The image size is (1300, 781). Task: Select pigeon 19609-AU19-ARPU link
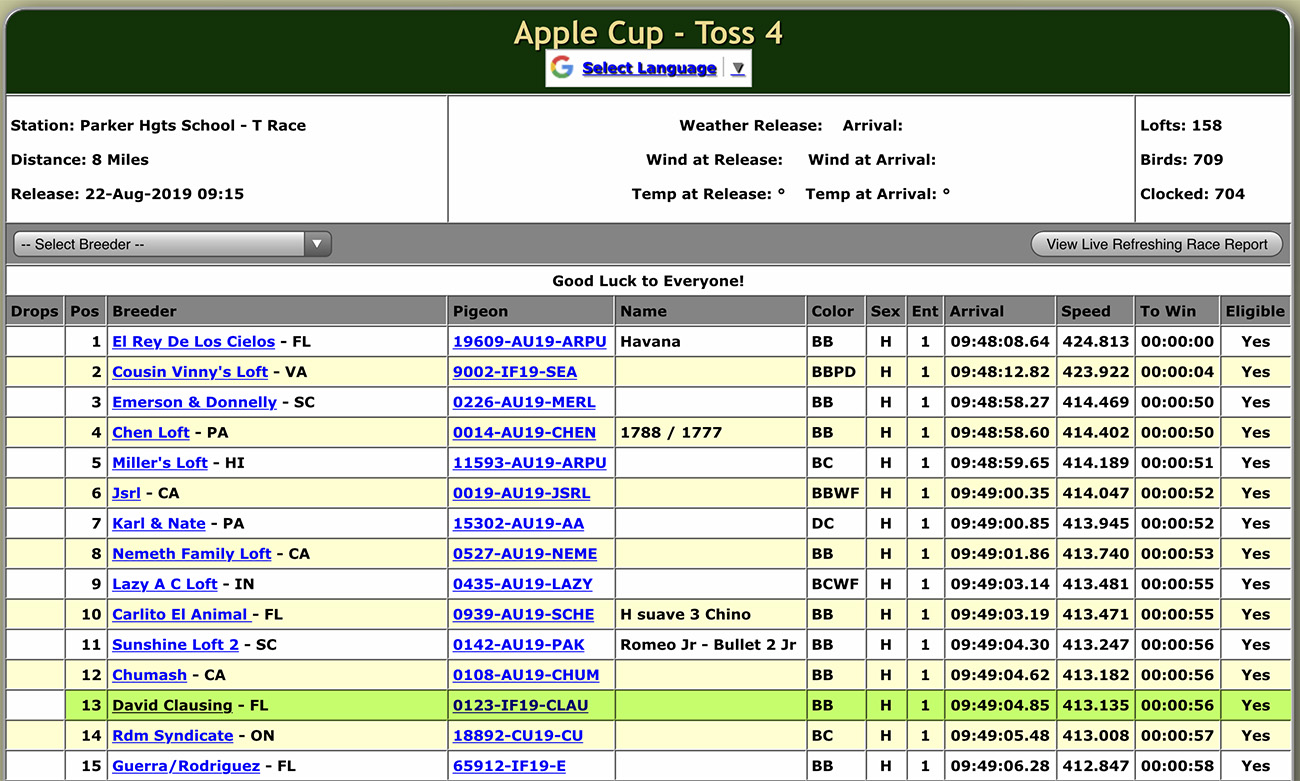point(529,342)
